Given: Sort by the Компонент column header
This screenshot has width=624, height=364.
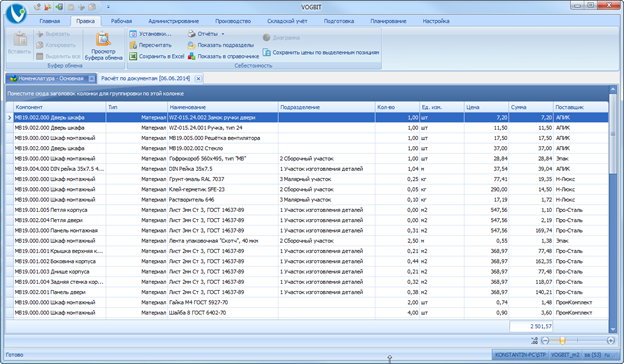Looking at the screenshot, I should point(60,107).
